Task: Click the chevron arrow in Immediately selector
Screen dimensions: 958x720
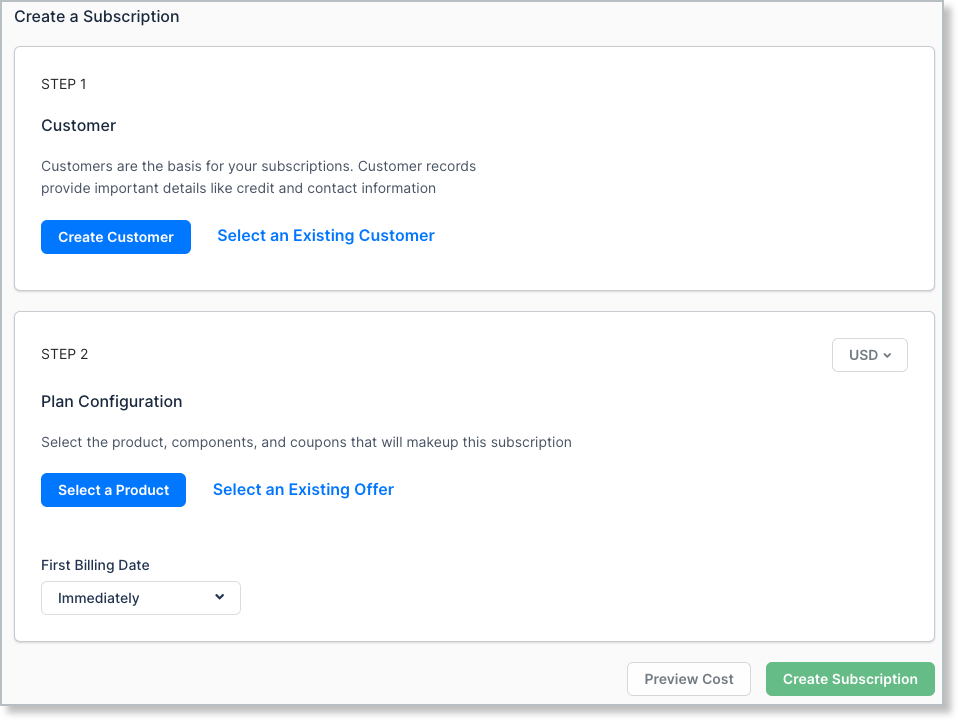Action: [x=220, y=597]
